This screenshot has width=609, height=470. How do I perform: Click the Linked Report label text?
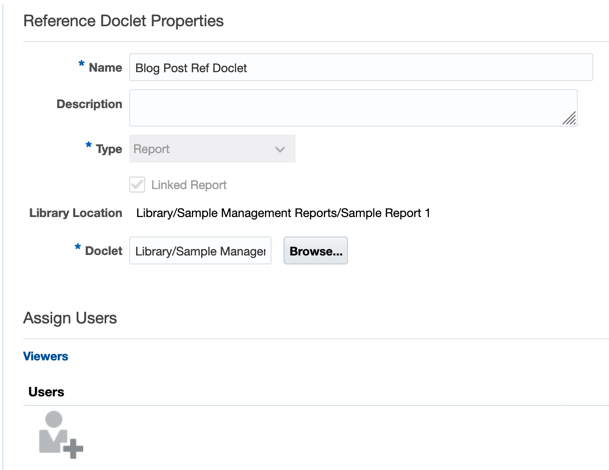(189, 185)
